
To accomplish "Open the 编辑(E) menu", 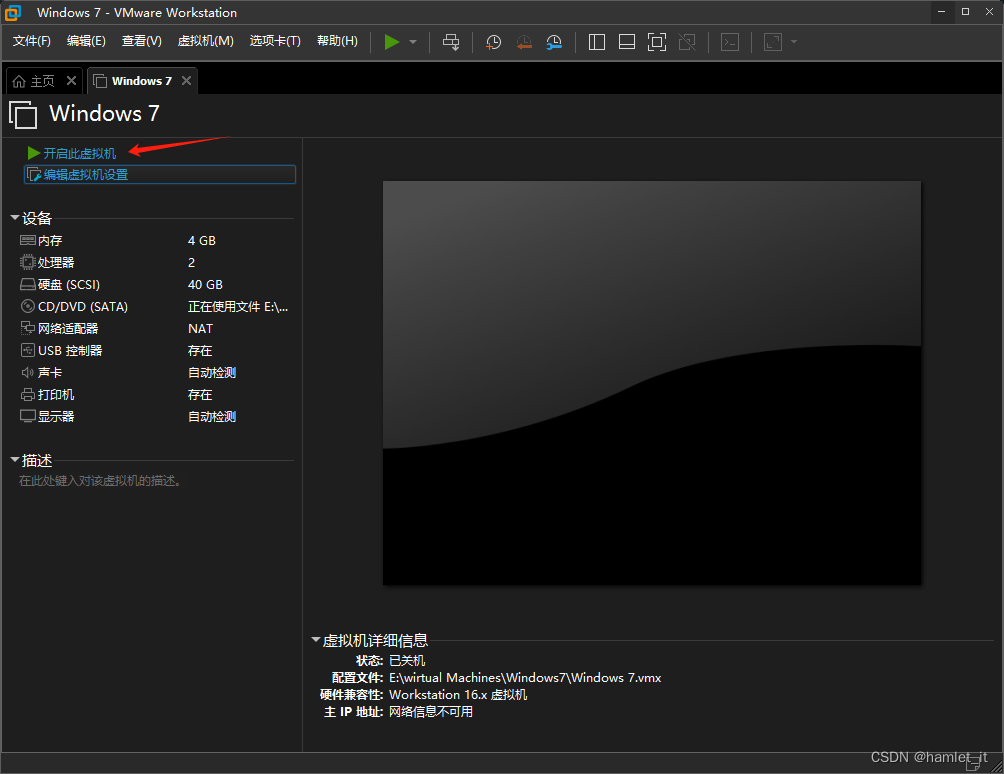I will click(86, 41).
